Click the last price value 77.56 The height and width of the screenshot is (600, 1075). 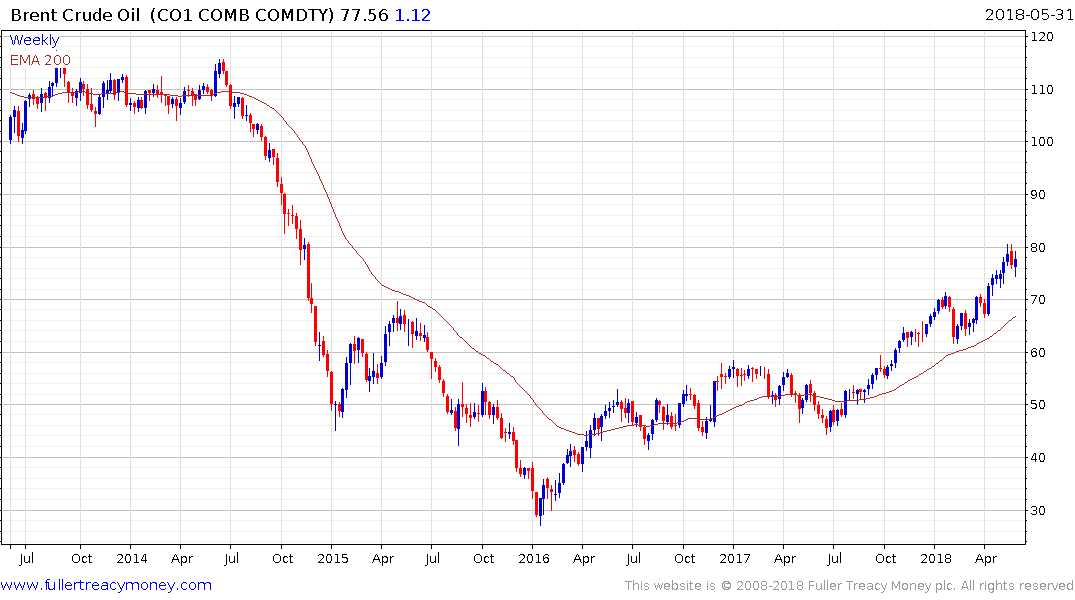tap(365, 15)
